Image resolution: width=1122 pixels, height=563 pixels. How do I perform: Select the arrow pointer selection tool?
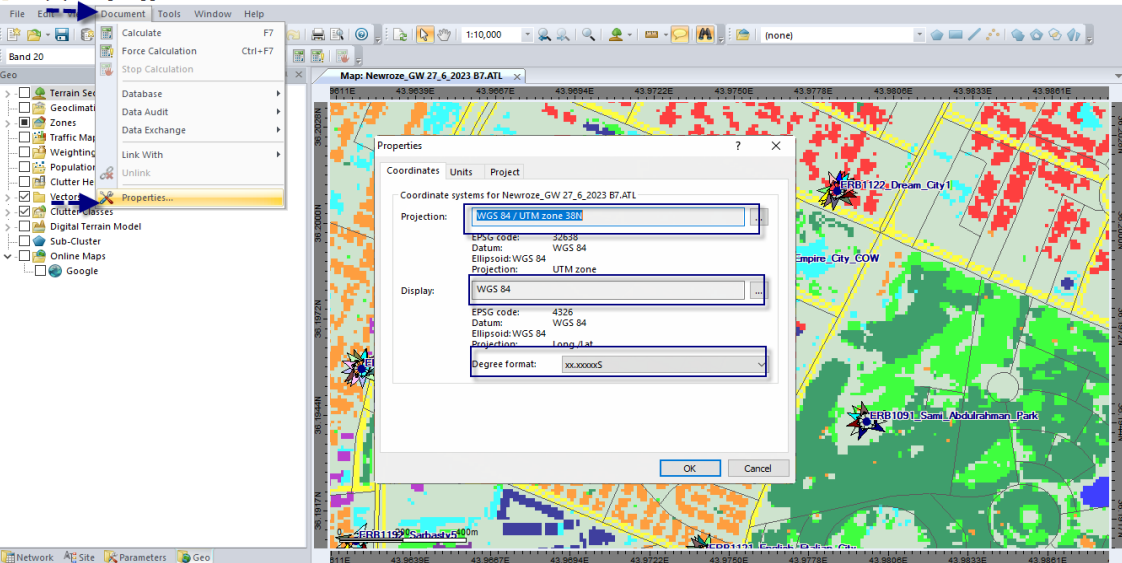point(424,34)
